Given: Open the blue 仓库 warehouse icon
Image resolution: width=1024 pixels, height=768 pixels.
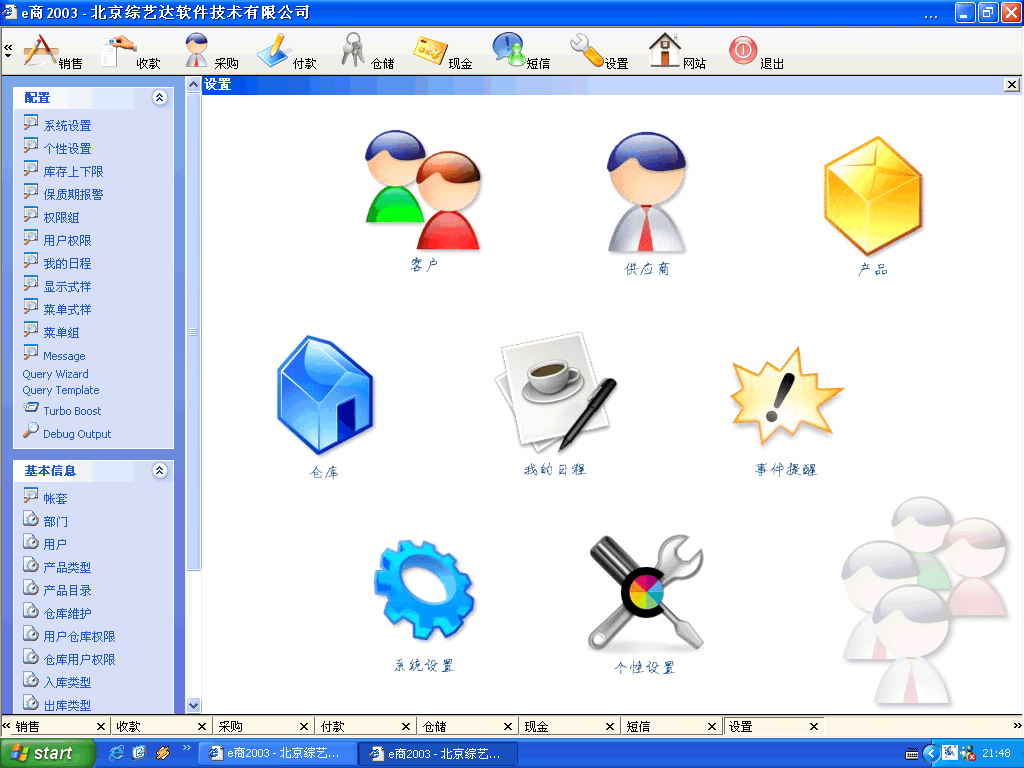Looking at the screenshot, I should coord(324,396).
